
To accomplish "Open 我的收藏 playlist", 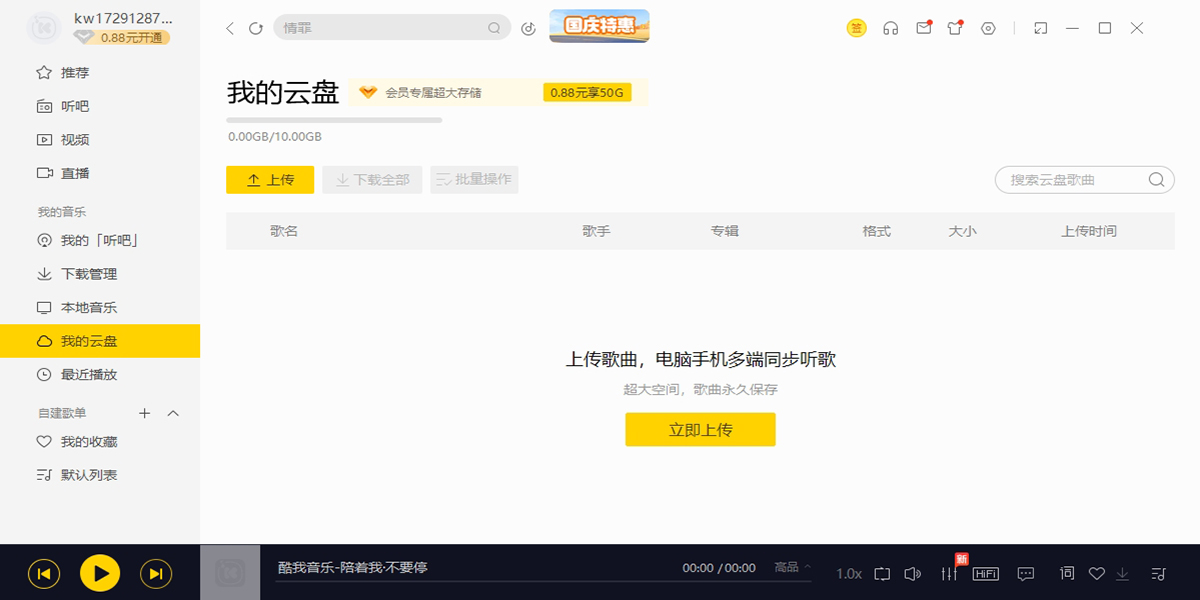I will [100, 442].
